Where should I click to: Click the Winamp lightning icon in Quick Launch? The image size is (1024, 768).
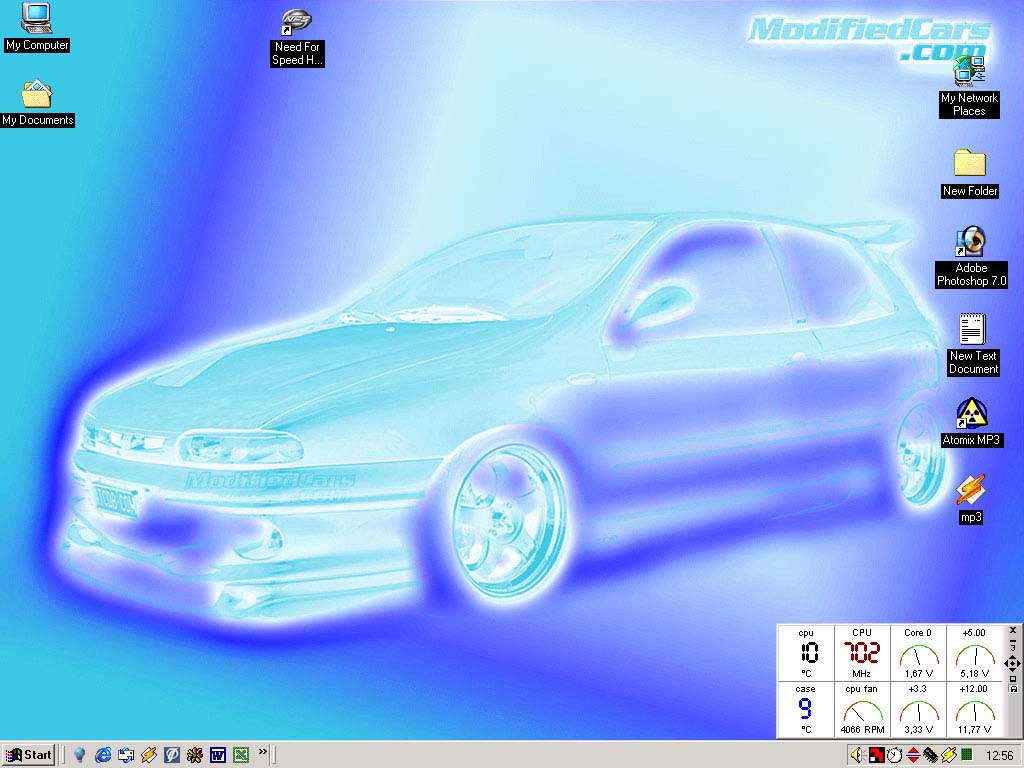point(149,755)
